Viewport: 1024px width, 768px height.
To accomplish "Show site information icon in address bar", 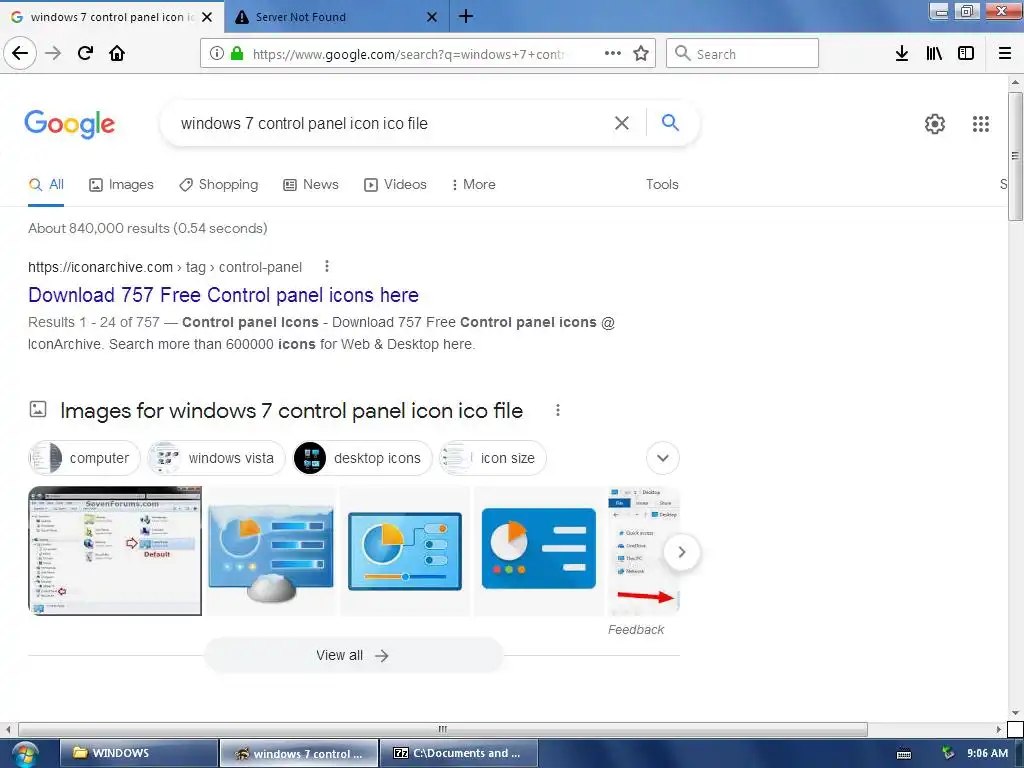I will (217, 54).
